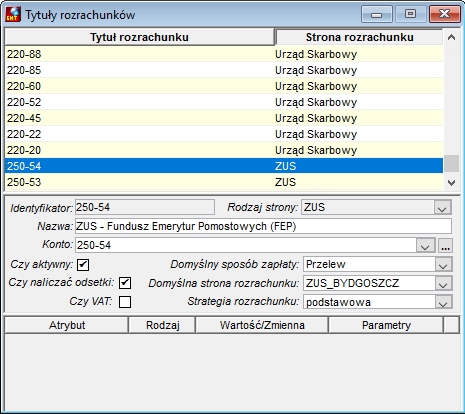Toggle the Czy aktywny checkbox
The height and width of the screenshot is (414, 465).
[x=83, y=265]
